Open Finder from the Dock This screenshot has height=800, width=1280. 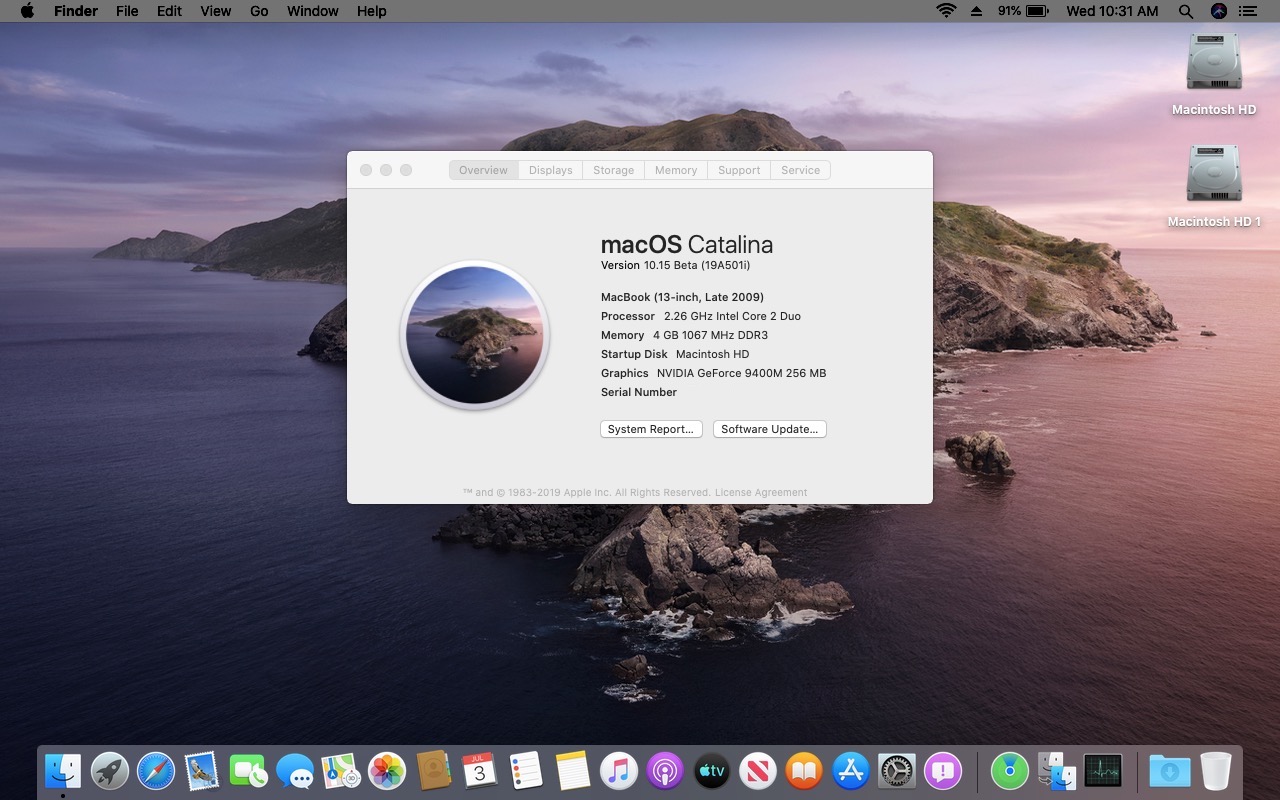click(63, 771)
